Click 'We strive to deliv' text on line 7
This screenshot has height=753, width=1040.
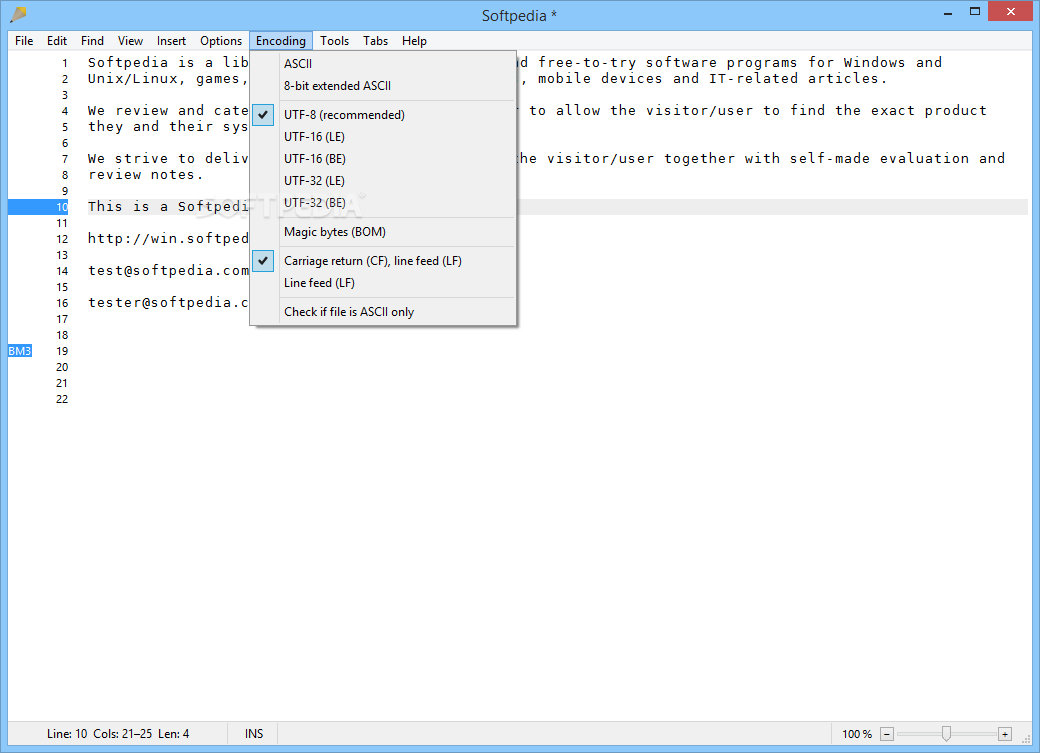point(168,159)
